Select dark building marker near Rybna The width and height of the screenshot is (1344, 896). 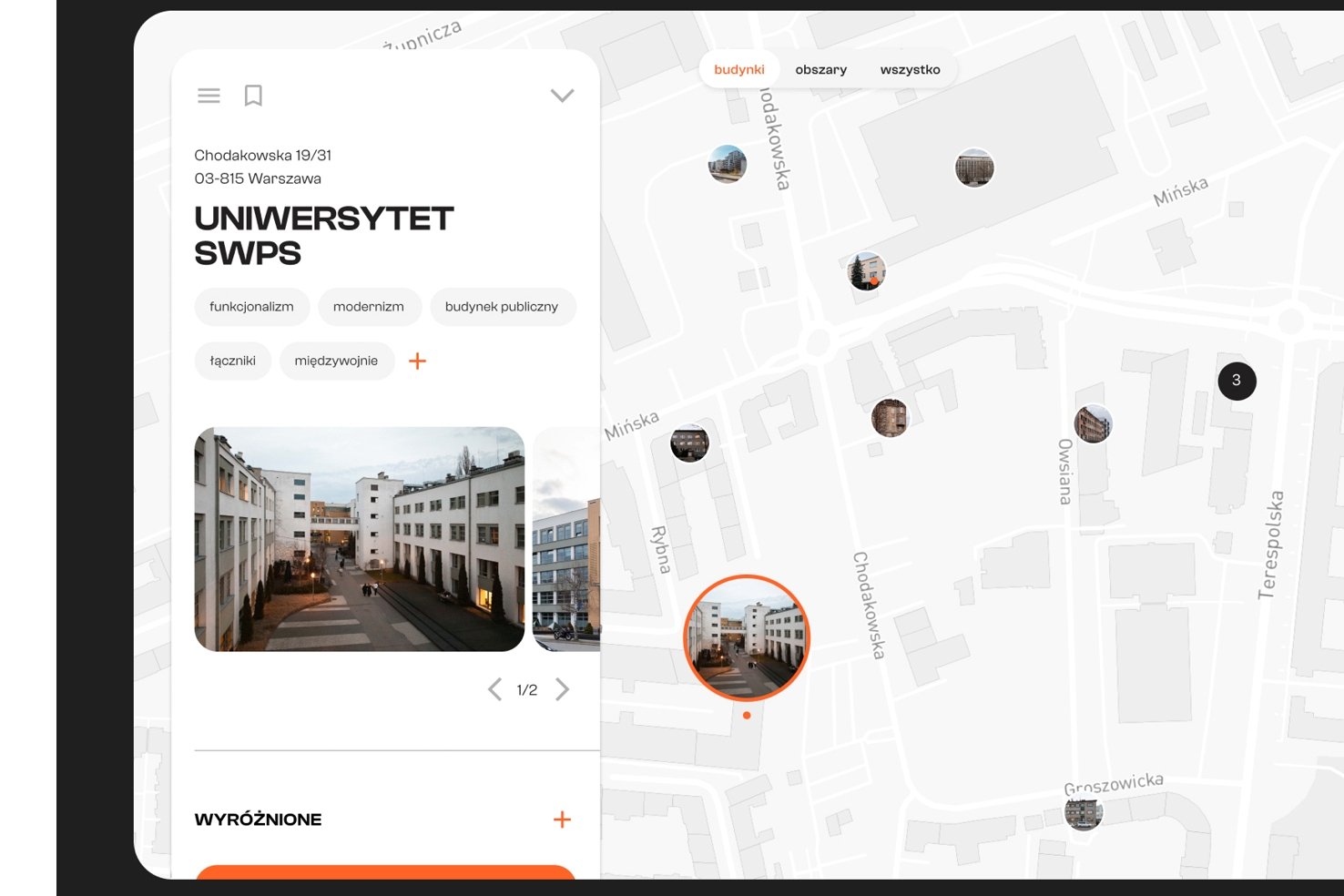pyautogui.click(x=689, y=443)
